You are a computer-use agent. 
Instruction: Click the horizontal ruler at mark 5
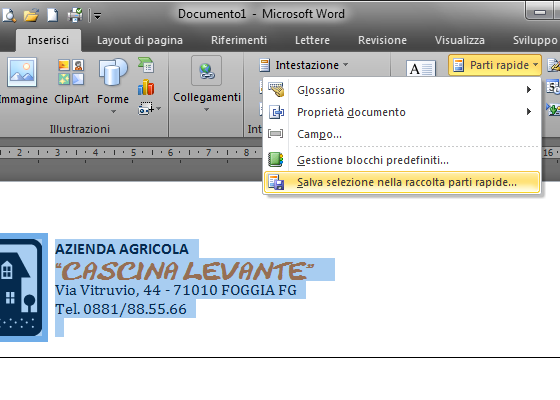pos(133,153)
